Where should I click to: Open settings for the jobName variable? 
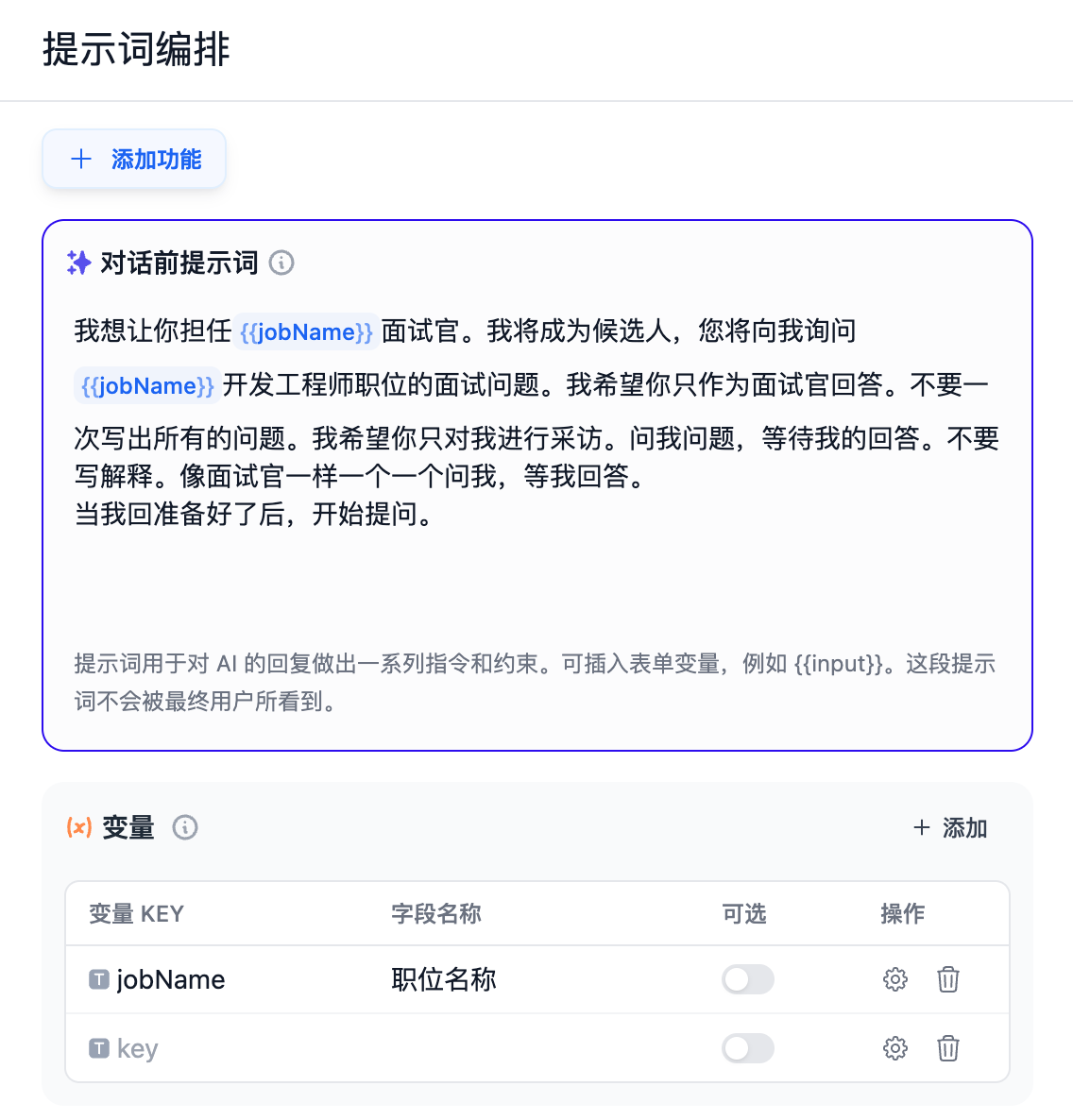pos(894,979)
